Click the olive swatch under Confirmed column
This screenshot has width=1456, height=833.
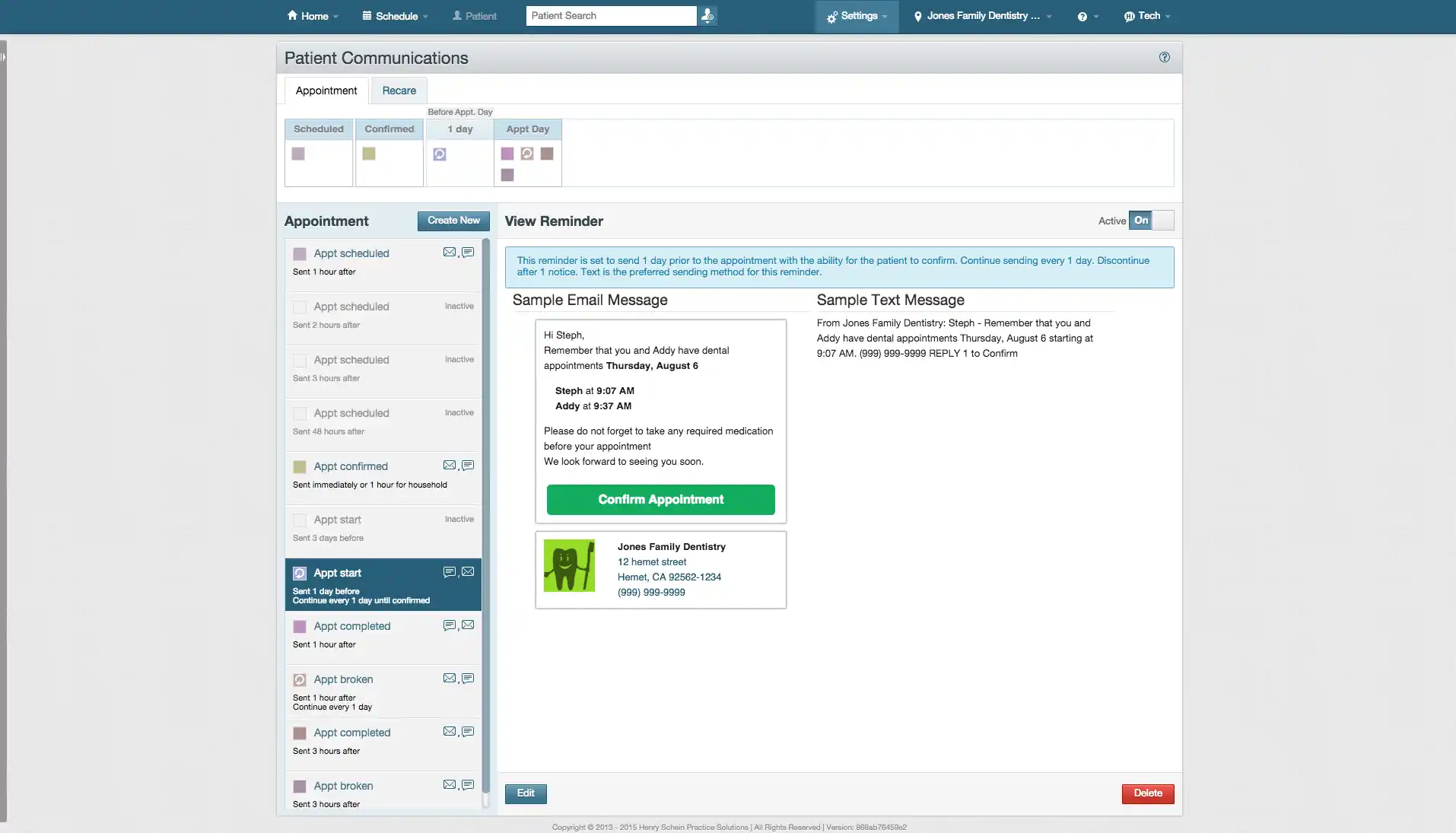point(369,154)
